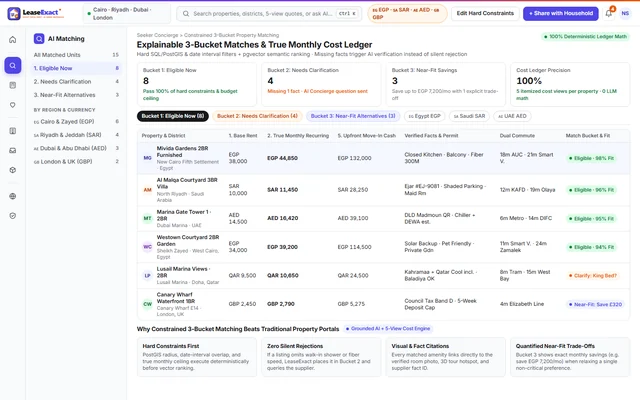Viewport: 640px width, 400px height.
Task: Open the home icon in sidebar
Action: coord(13,40)
